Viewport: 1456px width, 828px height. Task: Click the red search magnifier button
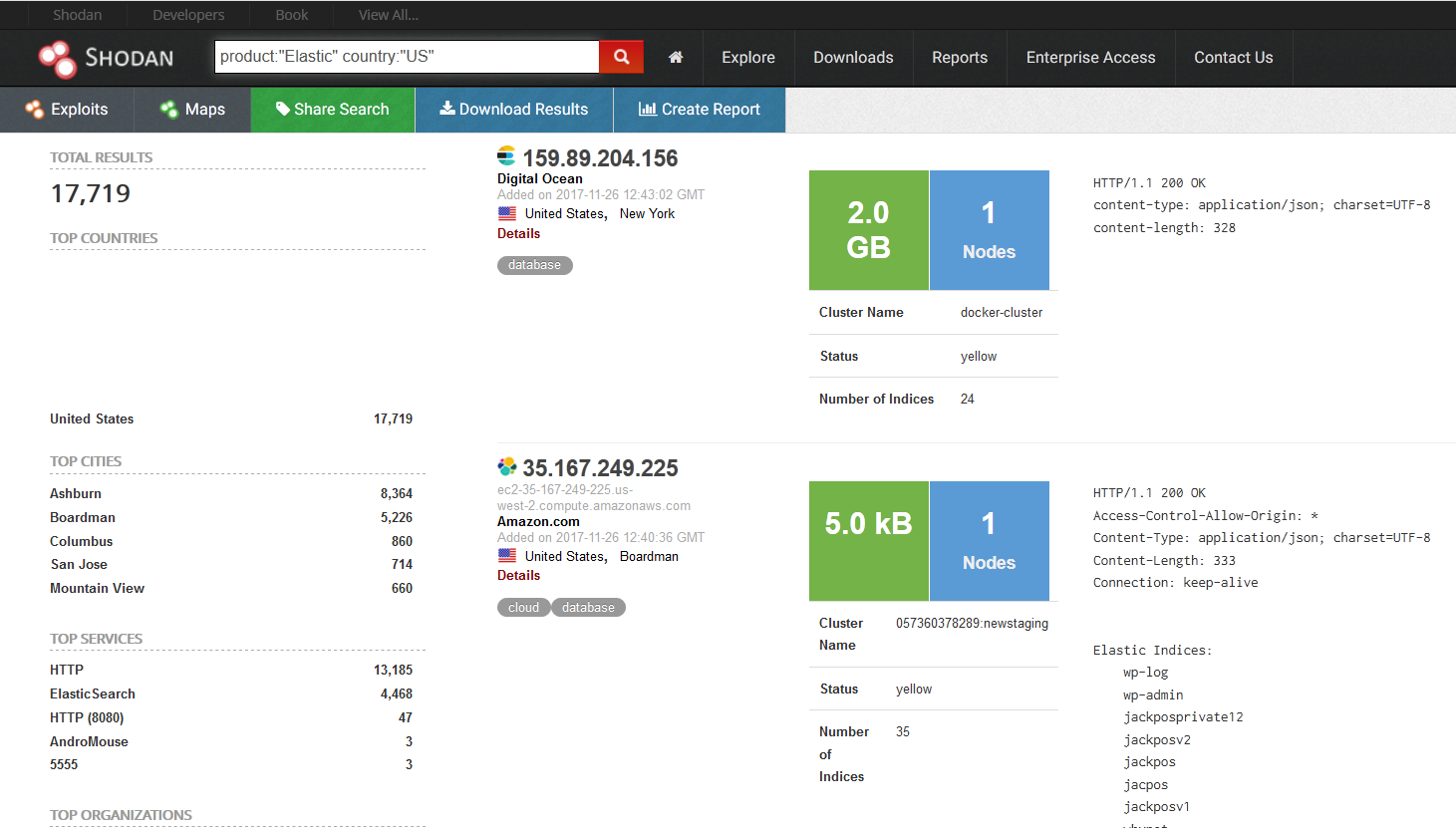click(621, 57)
